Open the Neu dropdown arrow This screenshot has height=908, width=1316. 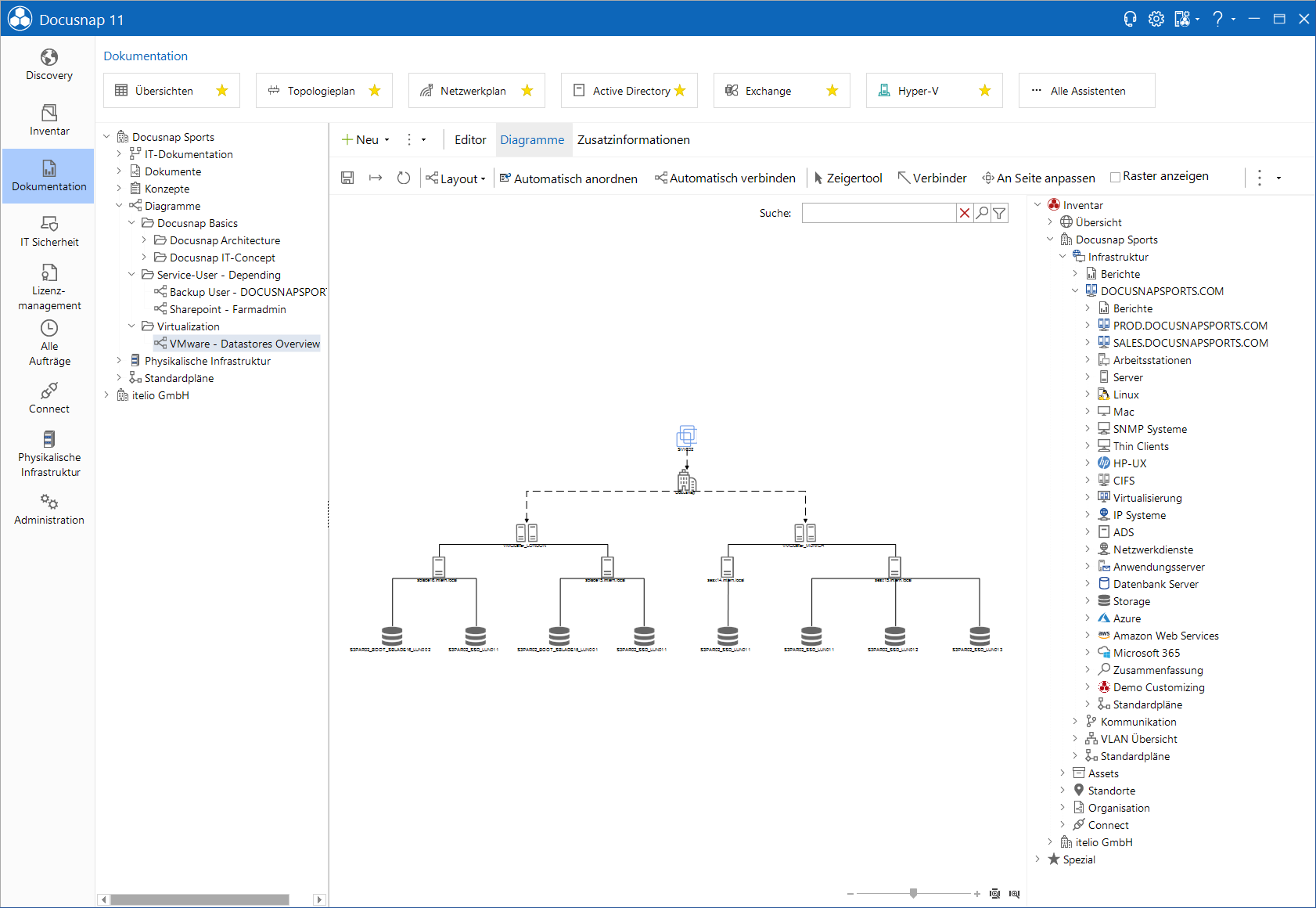click(387, 140)
